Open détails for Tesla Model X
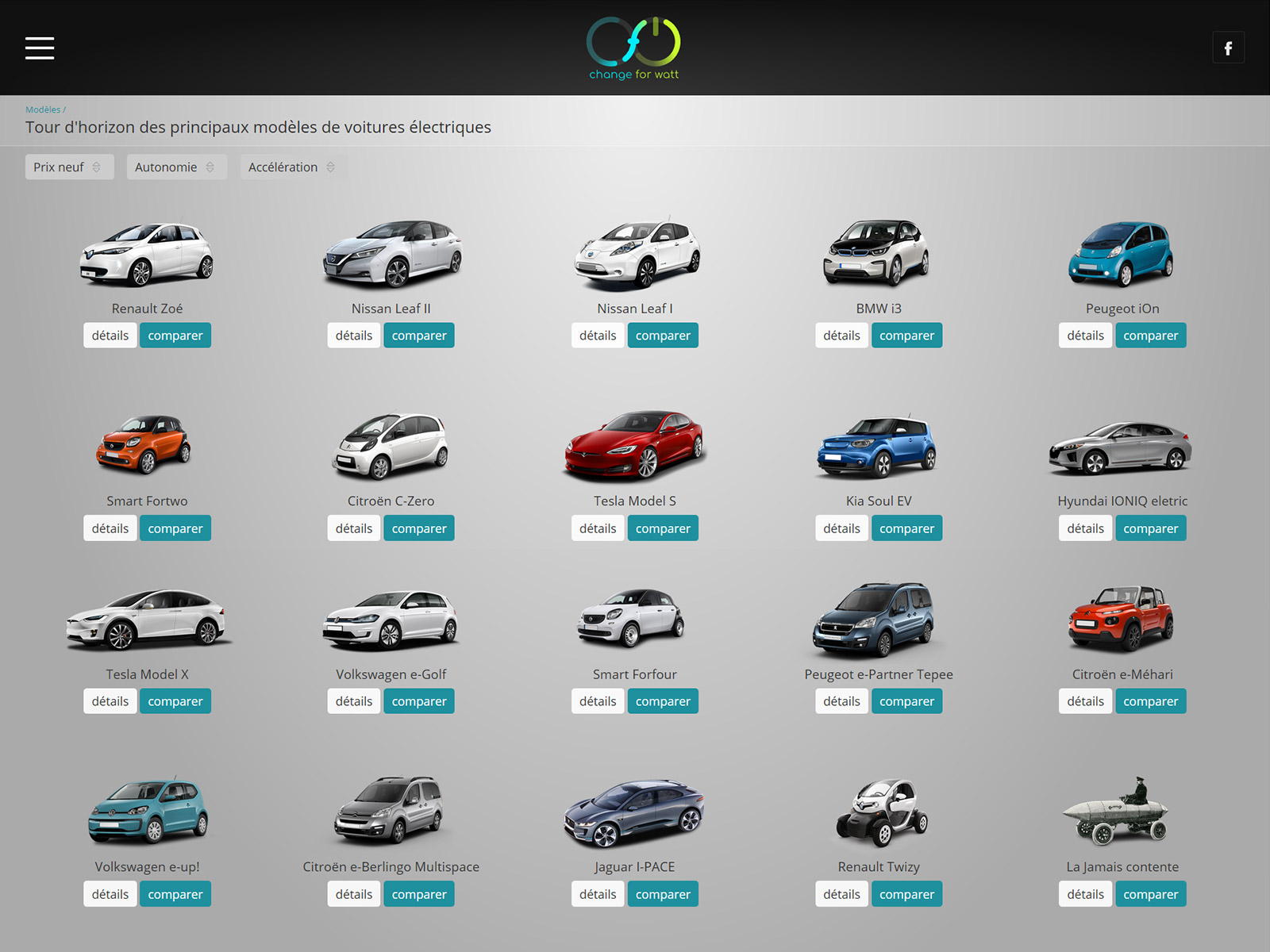This screenshot has height=952, width=1270. coord(110,701)
